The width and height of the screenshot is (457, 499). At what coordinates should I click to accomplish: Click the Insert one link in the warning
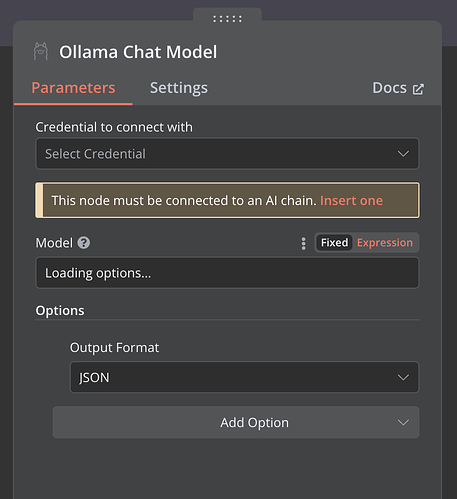point(351,201)
